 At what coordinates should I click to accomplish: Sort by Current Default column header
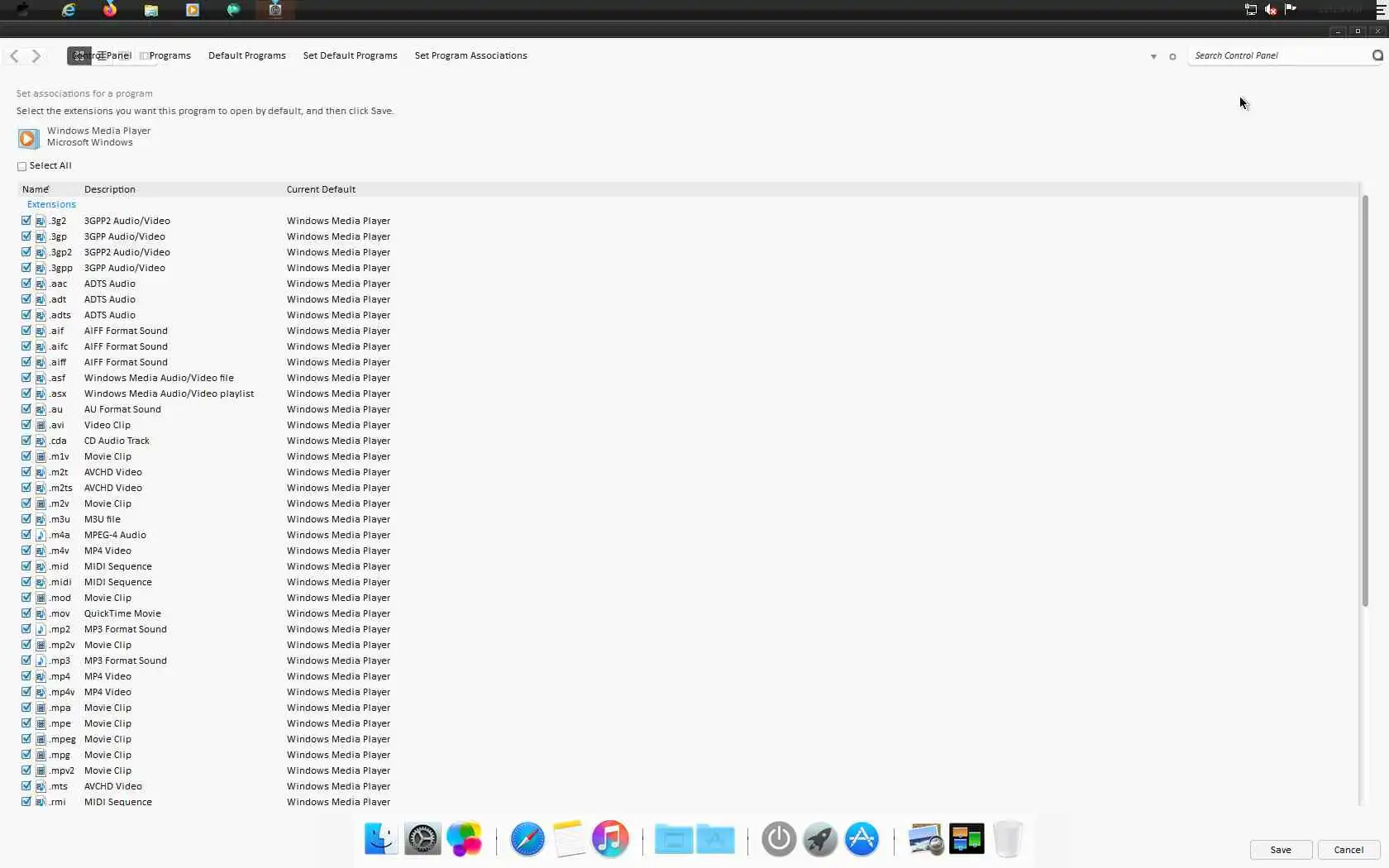tap(321, 189)
